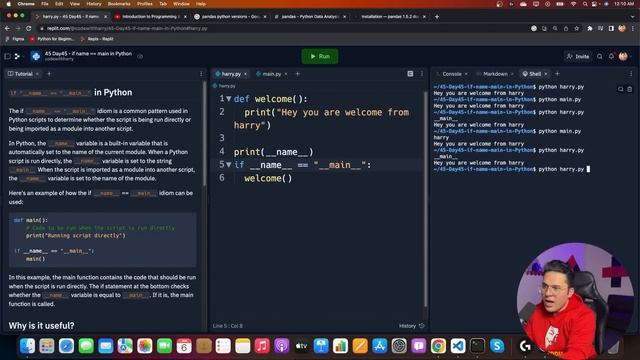The image size is (640, 360).
Task: Switch to pandas python versions browser tab
Action: click(x=231, y=16)
